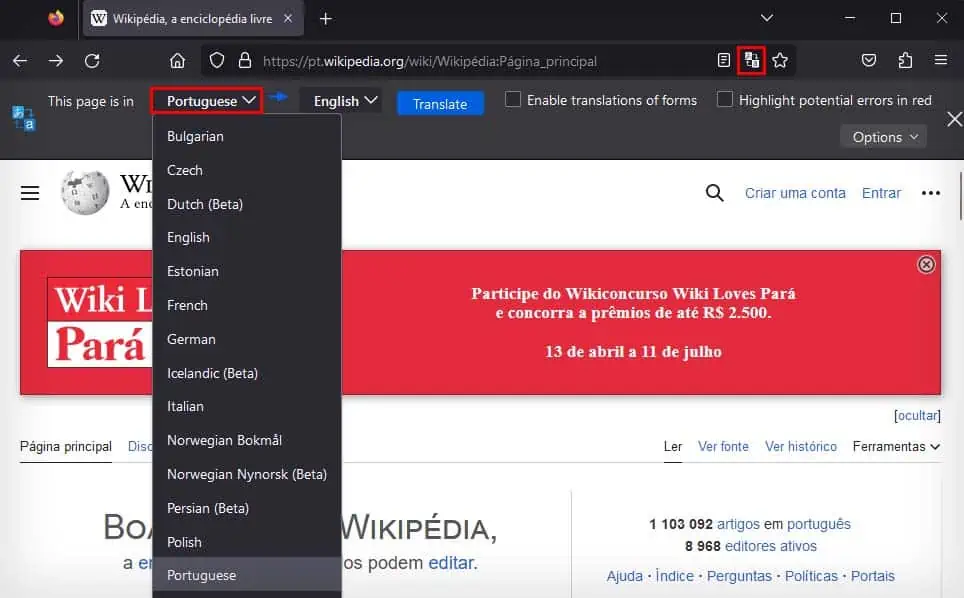Bookmark this page using the star icon
The width and height of the screenshot is (964, 598).
coord(780,60)
